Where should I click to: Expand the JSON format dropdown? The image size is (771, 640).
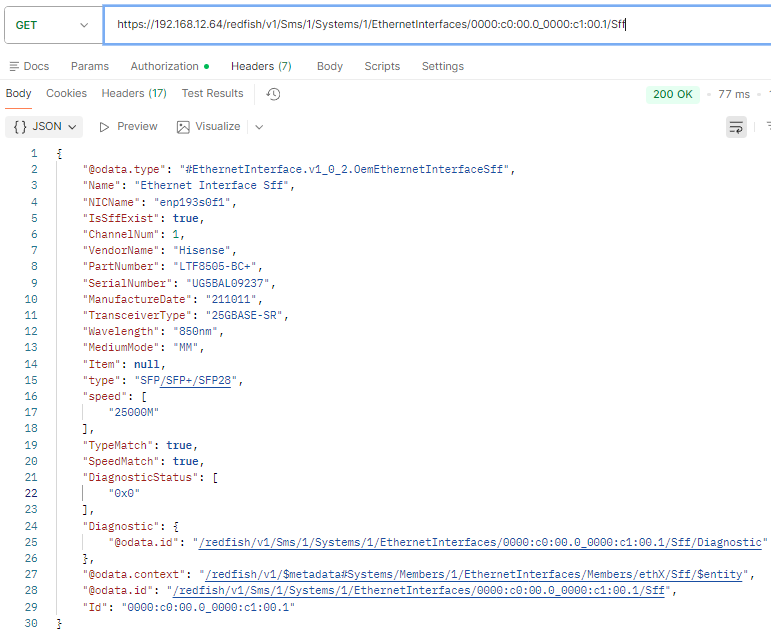[x=45, y=127]
